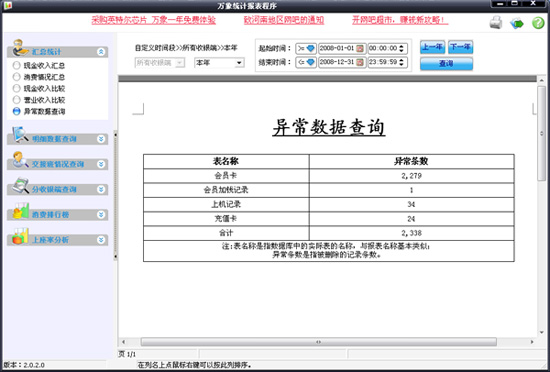
Task: Click the horizontal scrollbar of report view
Action: pyautogui.click(x=318, y=342)
